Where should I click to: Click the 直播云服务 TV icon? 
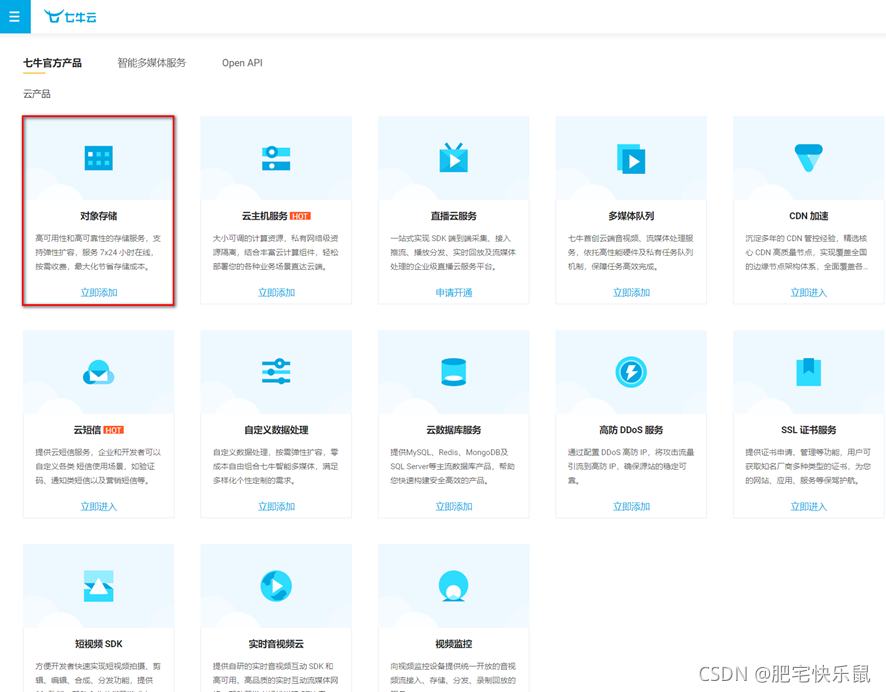[x=454, y=158]
